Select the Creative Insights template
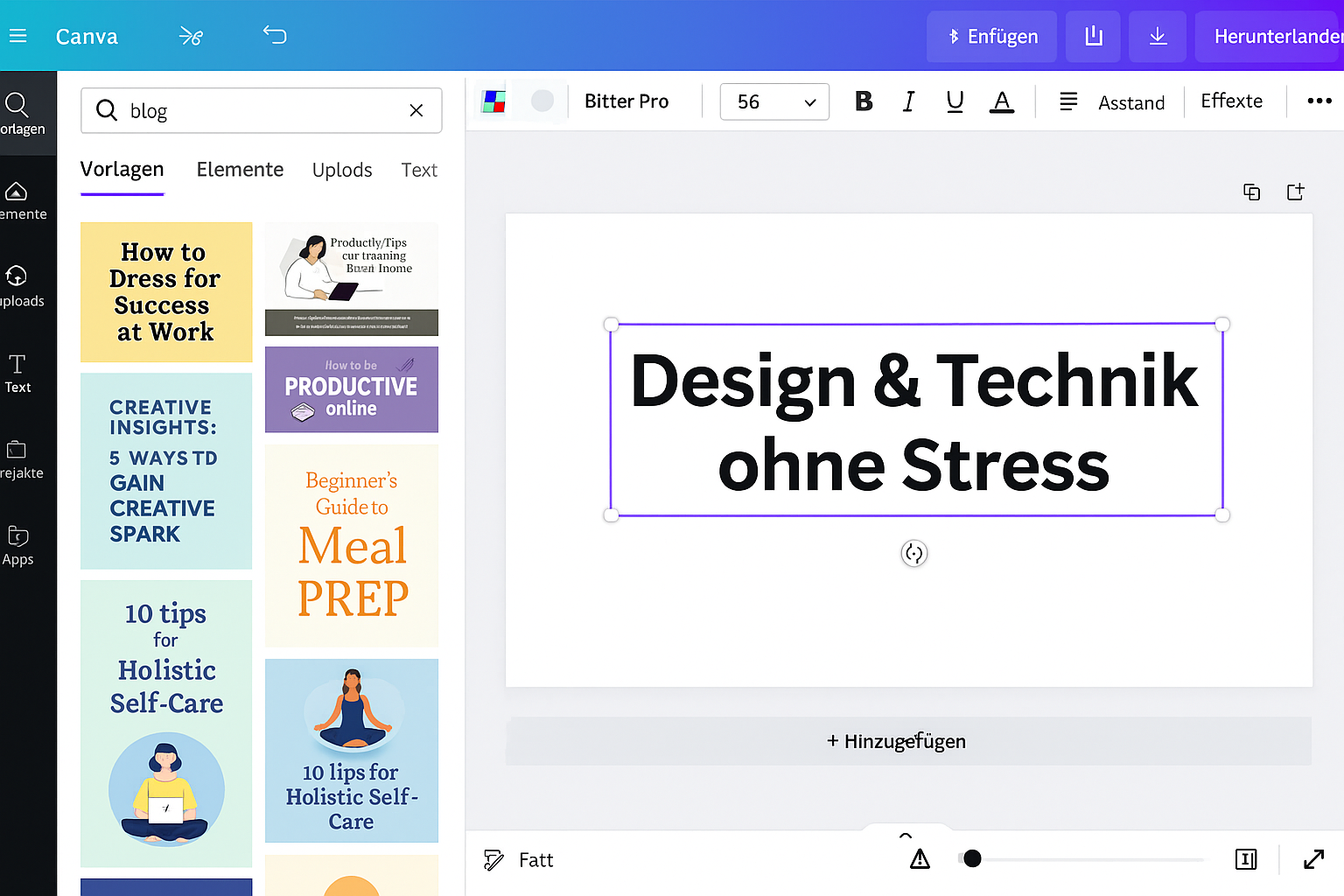Screen dimensions: 1344x896 [x=166, y=472]
